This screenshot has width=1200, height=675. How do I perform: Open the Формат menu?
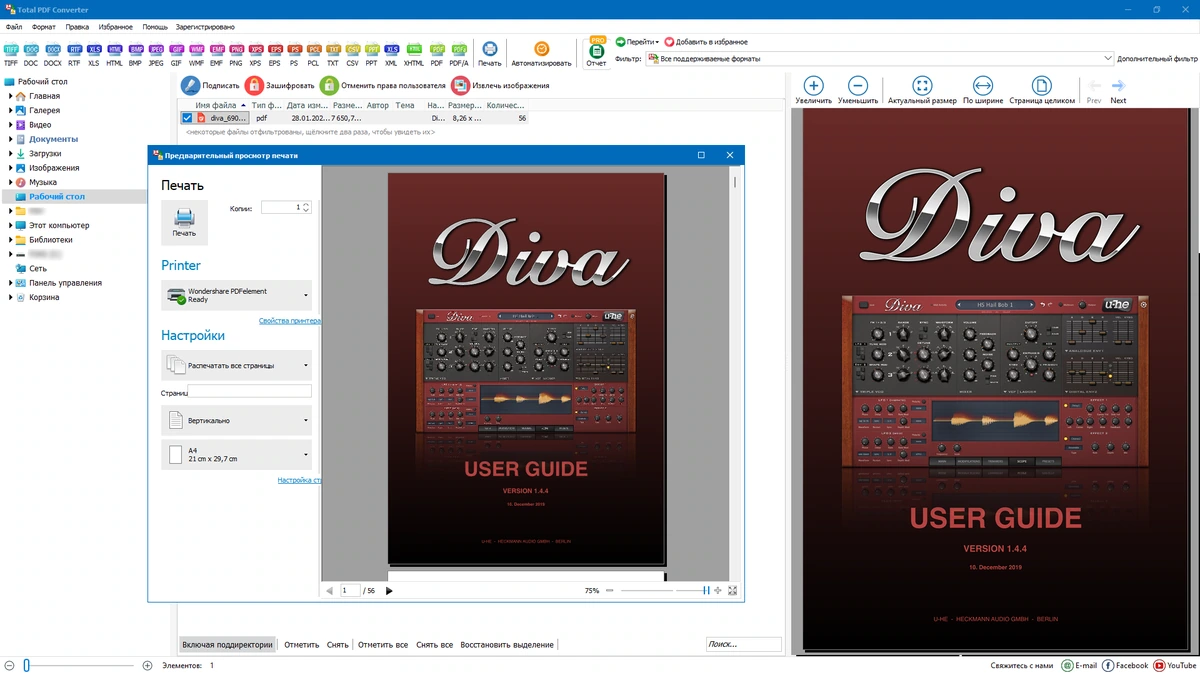[x=44, y=27]
